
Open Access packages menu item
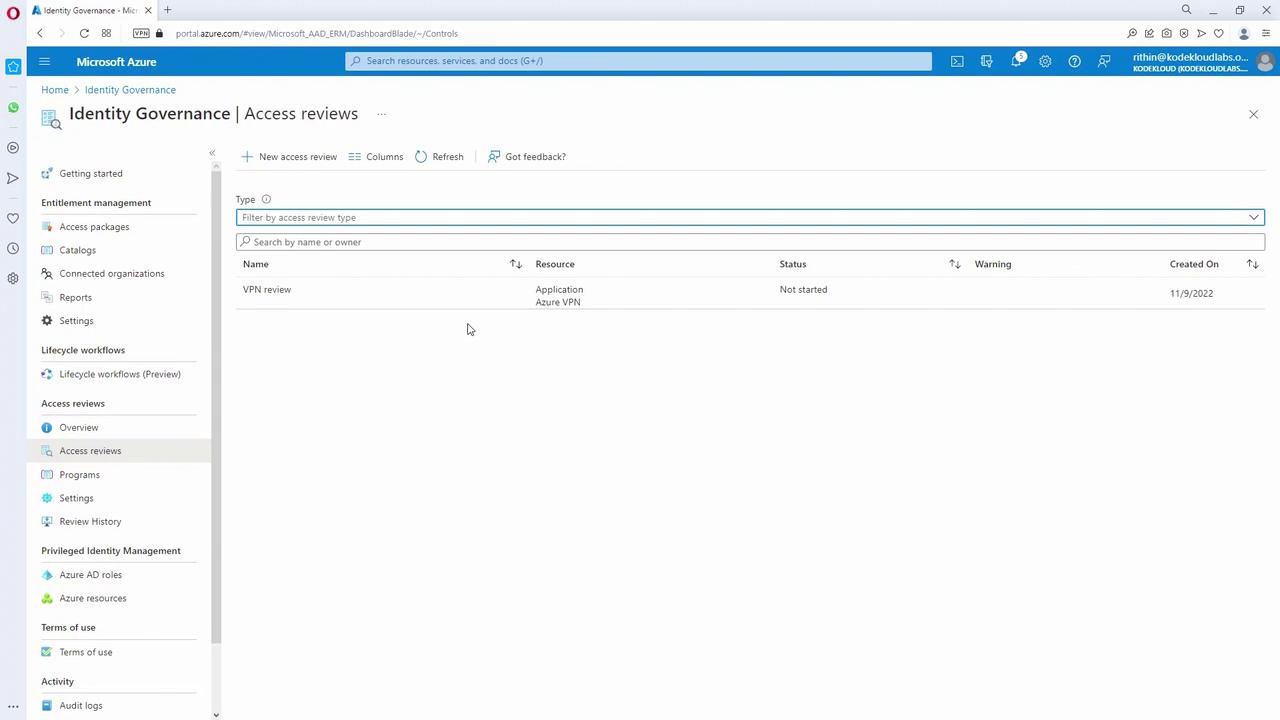[94, 227]
